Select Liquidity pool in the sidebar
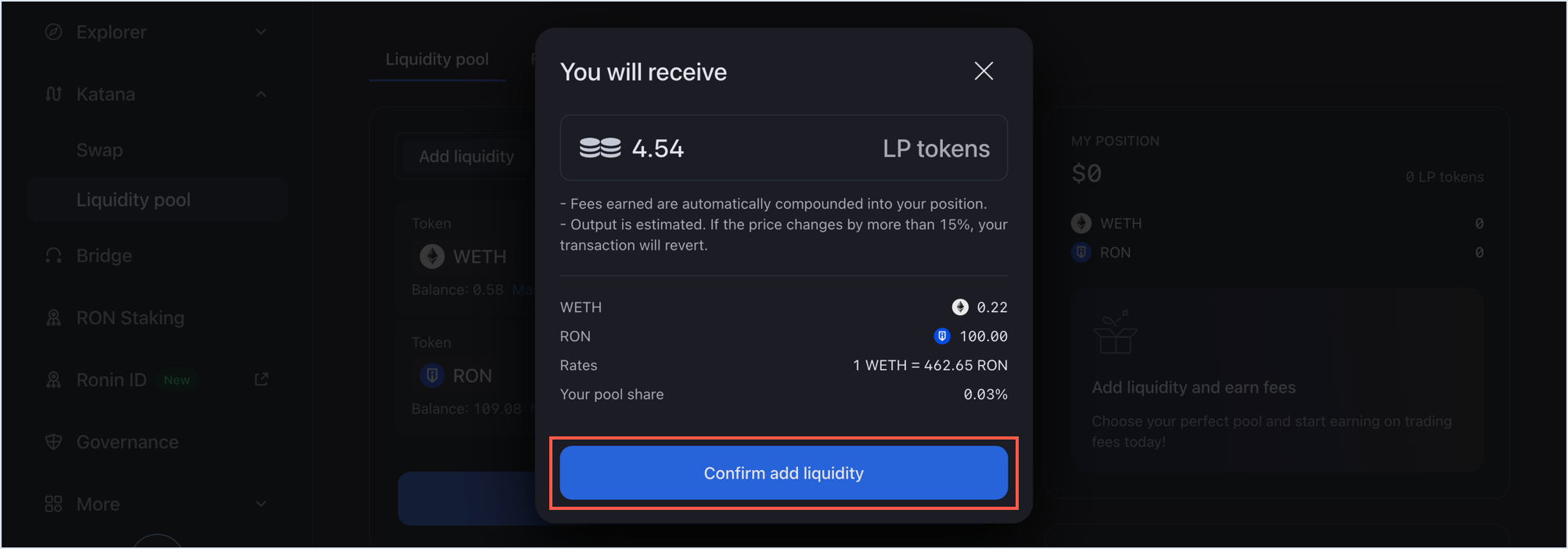Viewport: 1568px width, 549px height. coord(134,199)
